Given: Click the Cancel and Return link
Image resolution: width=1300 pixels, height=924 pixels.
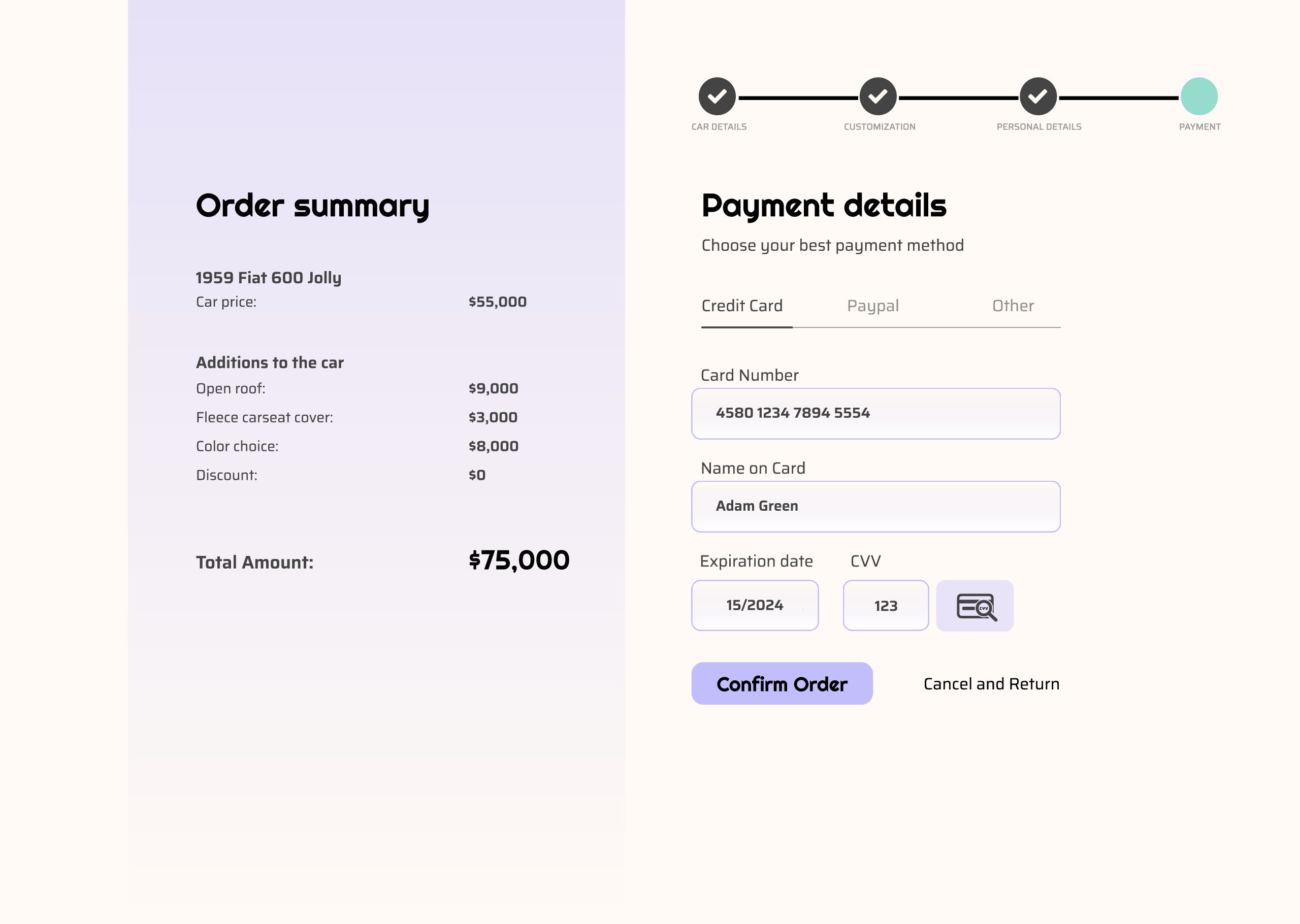Looking at the screenshot, I should 991,684.
